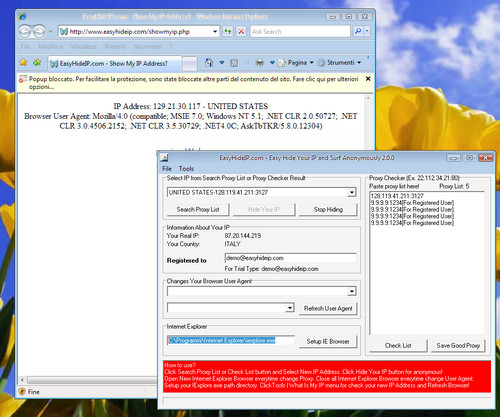500x417 pixels.
Task: Select the EasyHideIP.com Show My IP tab
Action: click(115, 63)
